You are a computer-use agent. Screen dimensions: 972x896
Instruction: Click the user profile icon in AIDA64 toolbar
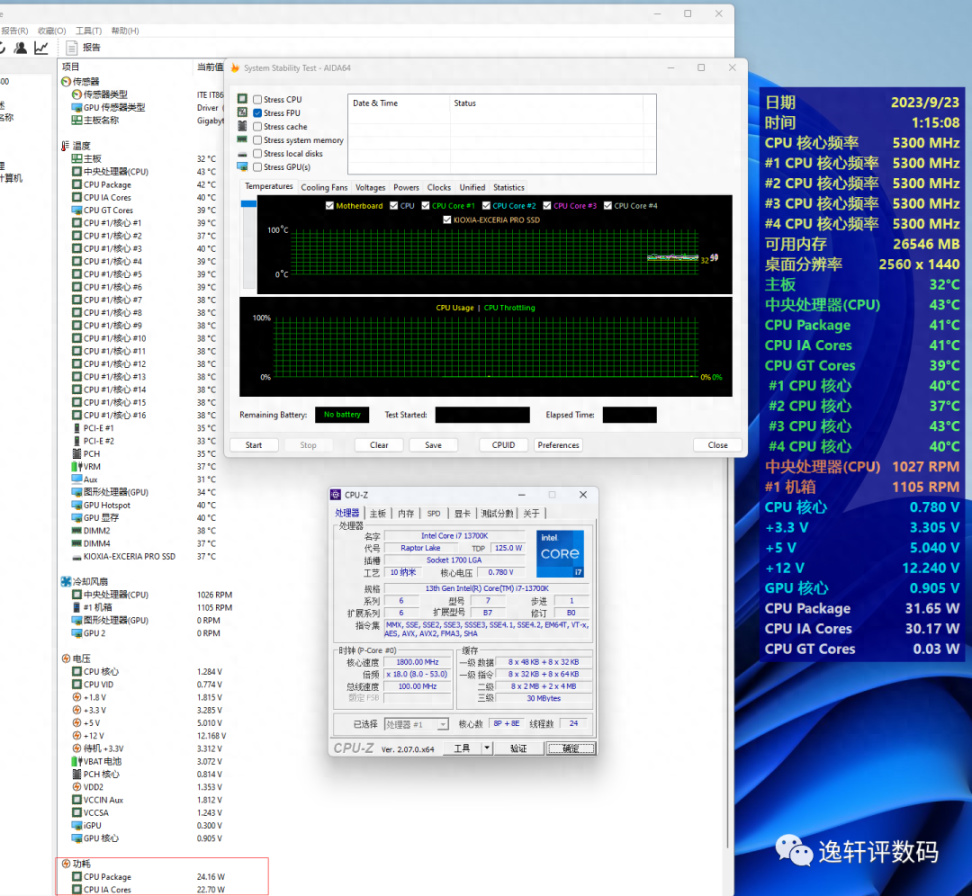[x=19, y=47]
